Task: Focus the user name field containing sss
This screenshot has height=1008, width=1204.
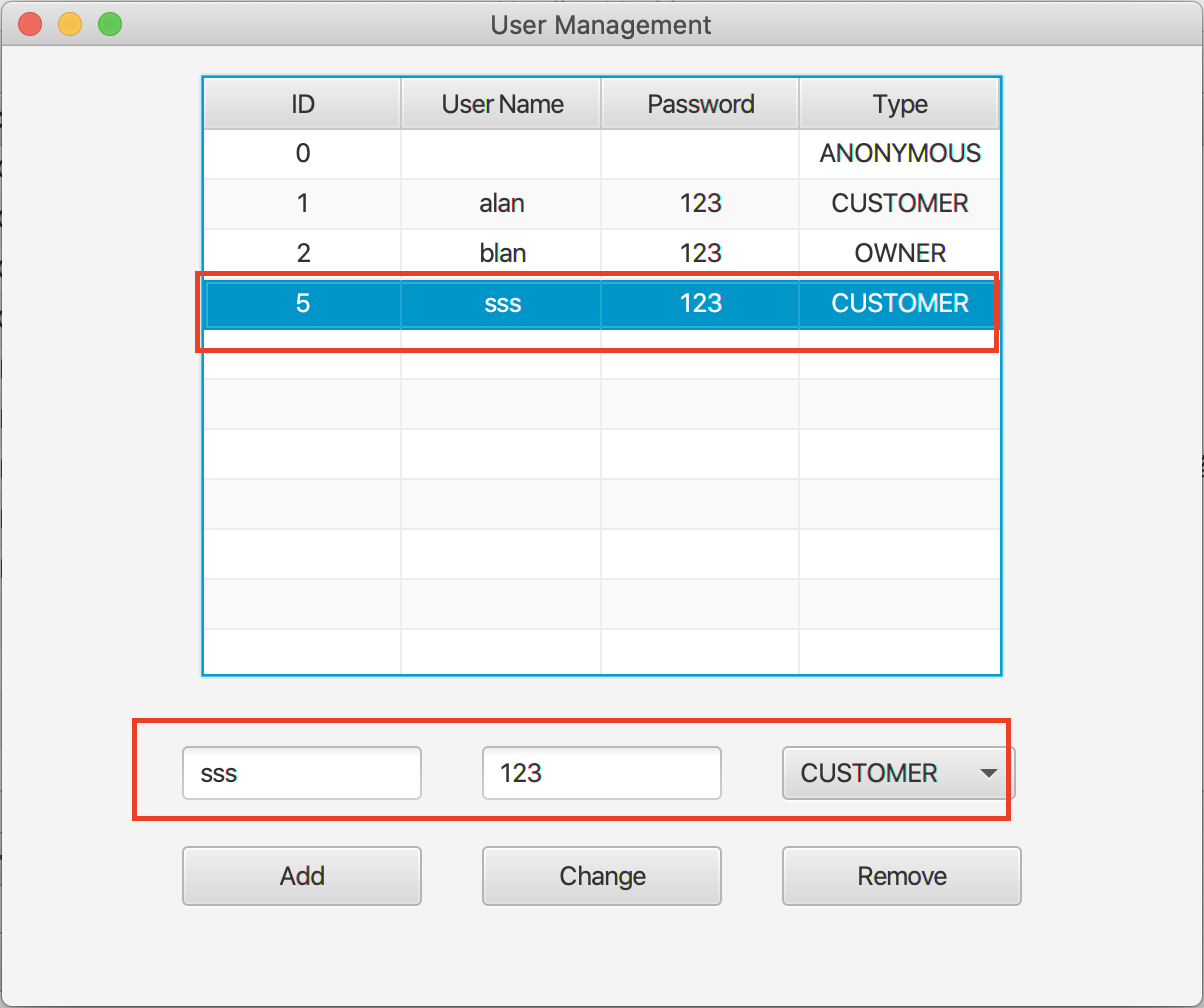Action: (301, 773)
